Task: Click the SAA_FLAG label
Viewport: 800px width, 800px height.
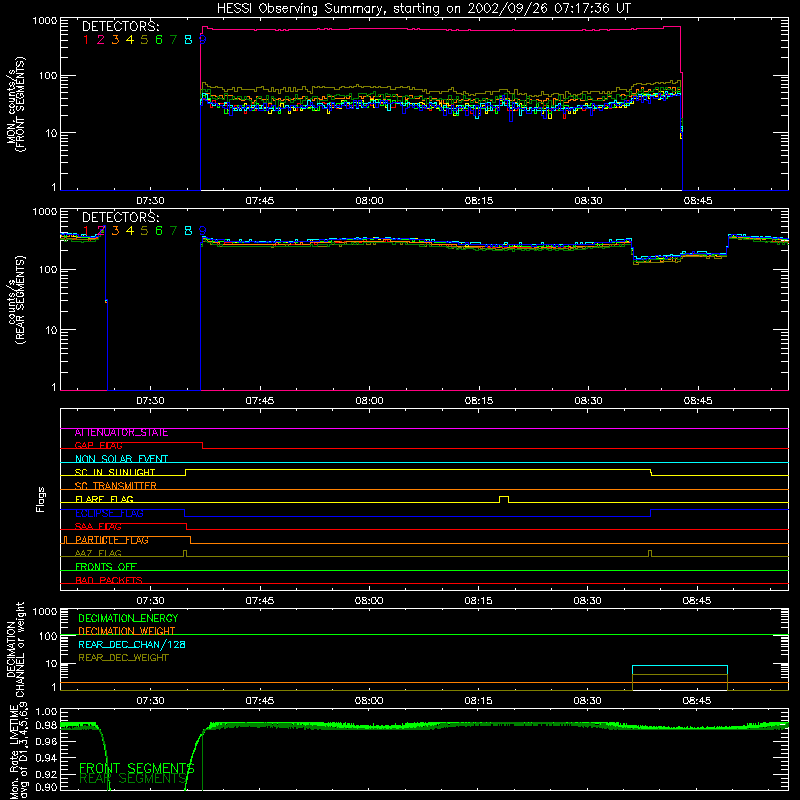Action: tap(98, 527)
